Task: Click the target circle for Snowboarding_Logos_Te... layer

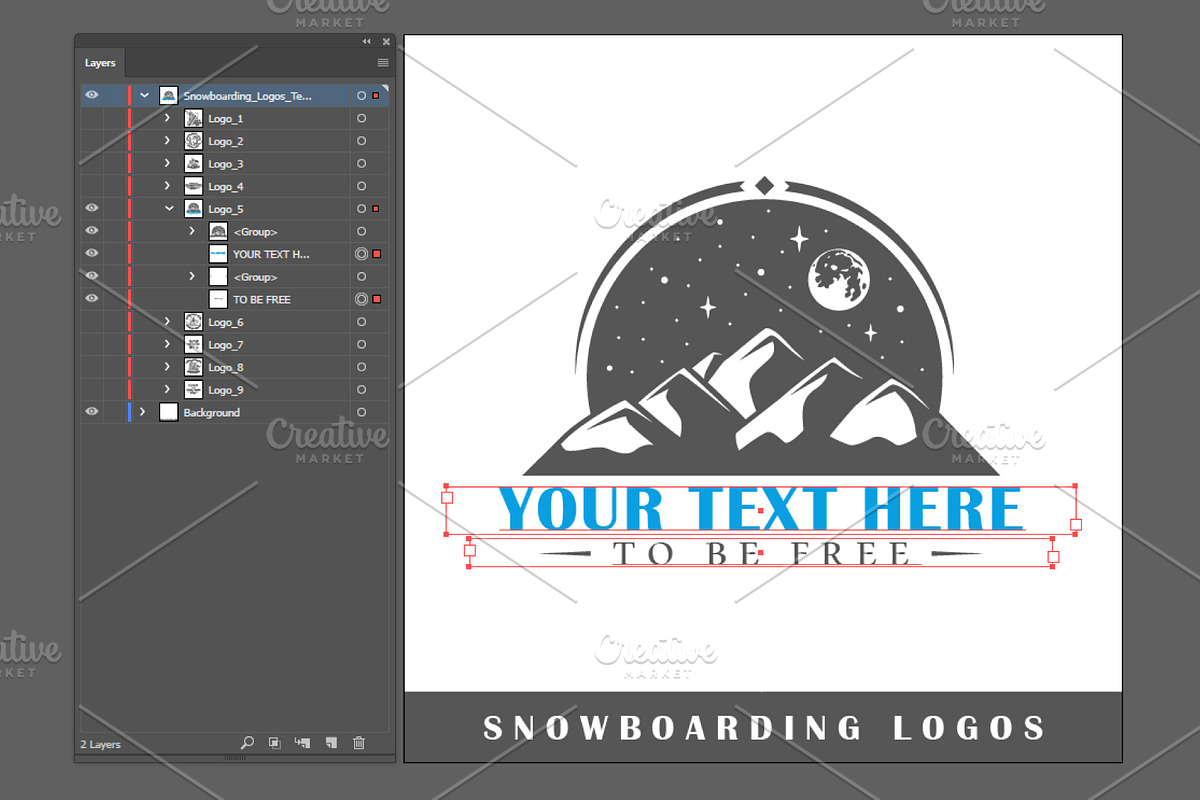Action: pos(361,96)
